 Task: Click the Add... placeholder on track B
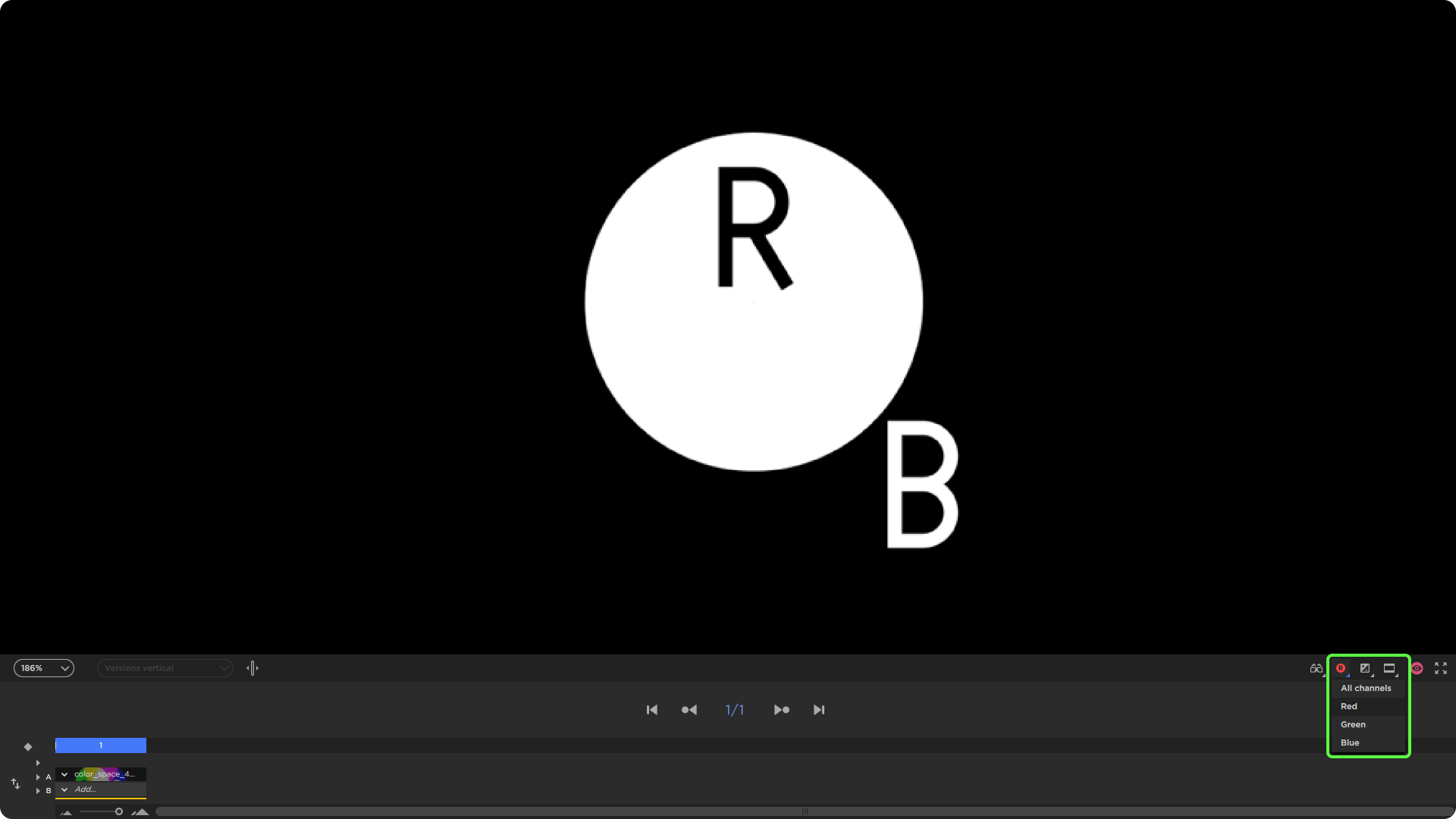[86, 789]
